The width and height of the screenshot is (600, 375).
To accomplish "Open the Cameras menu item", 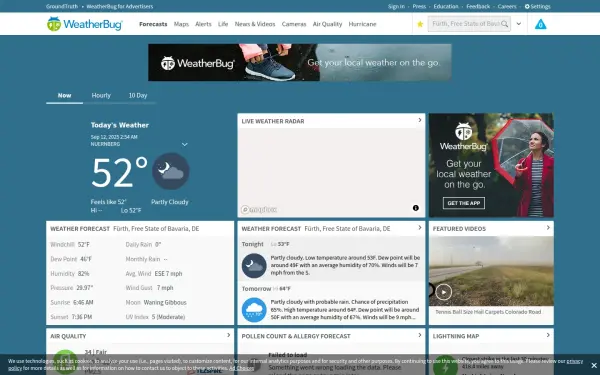I will pos(294,24).
